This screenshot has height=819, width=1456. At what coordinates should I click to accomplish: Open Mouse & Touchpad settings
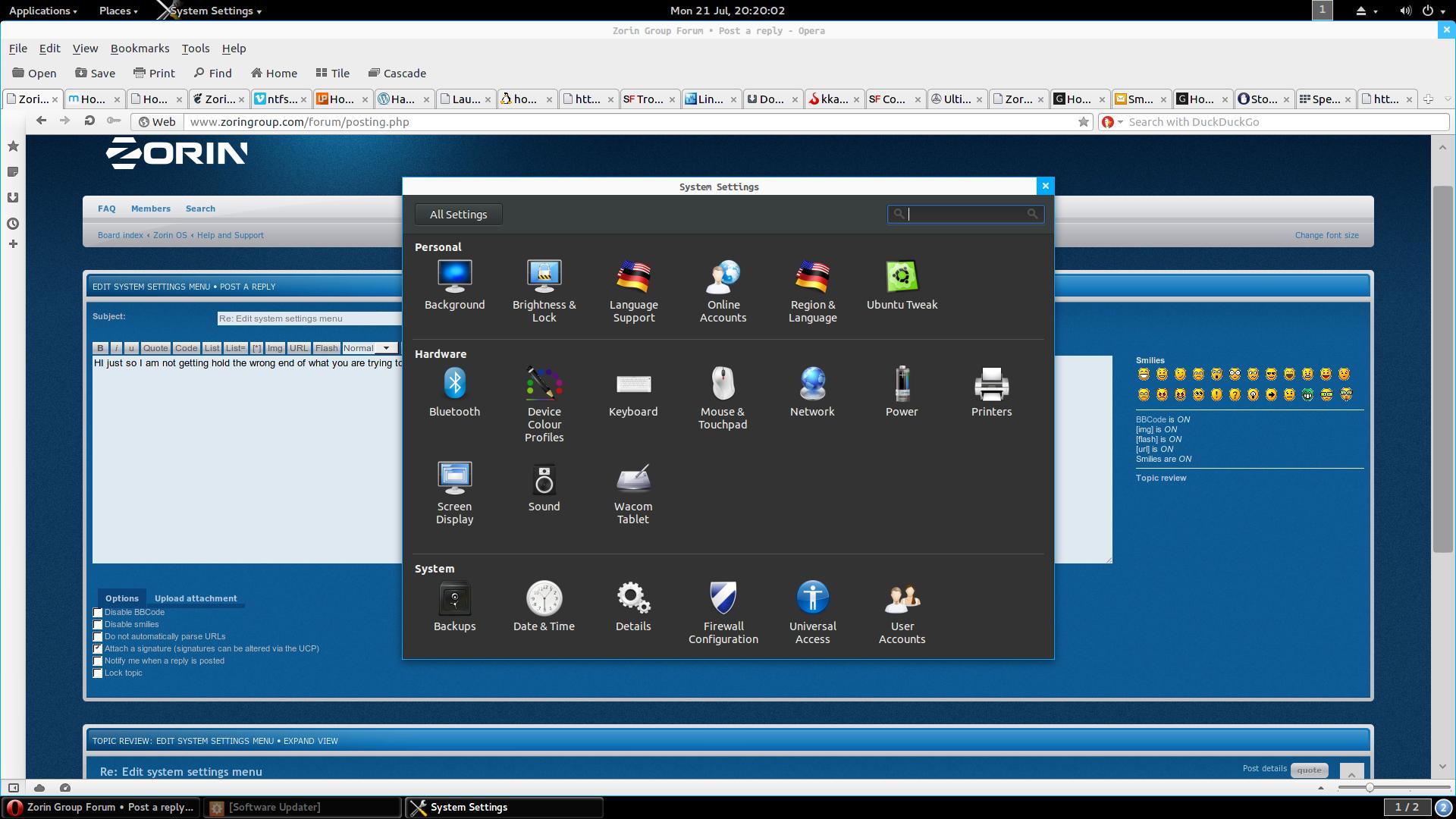[x=723, y=398]
